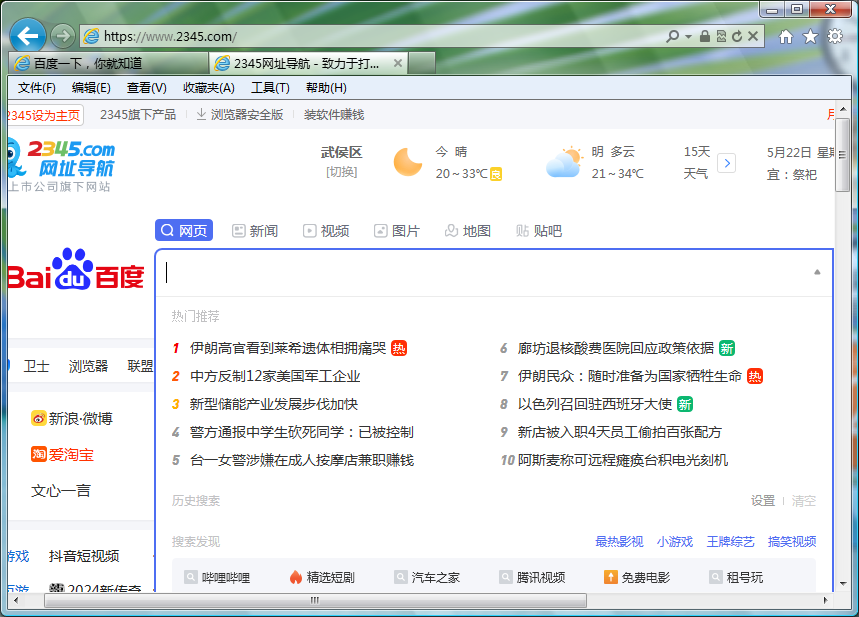Click the search magnifier icon in address bar
Viewport: 859px width, 617px height.
click(672, 36)
